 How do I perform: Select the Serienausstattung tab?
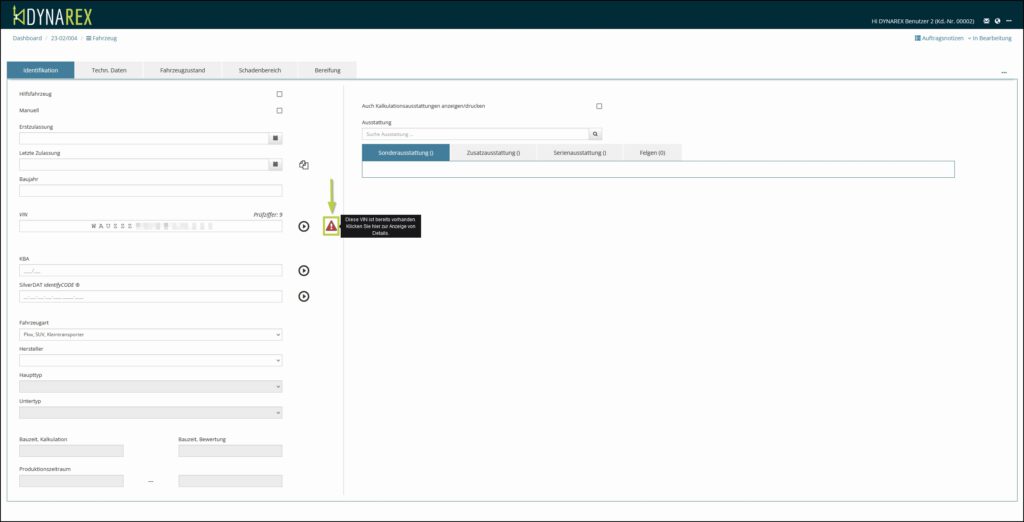pyautogui.click(x=579, y=152)
